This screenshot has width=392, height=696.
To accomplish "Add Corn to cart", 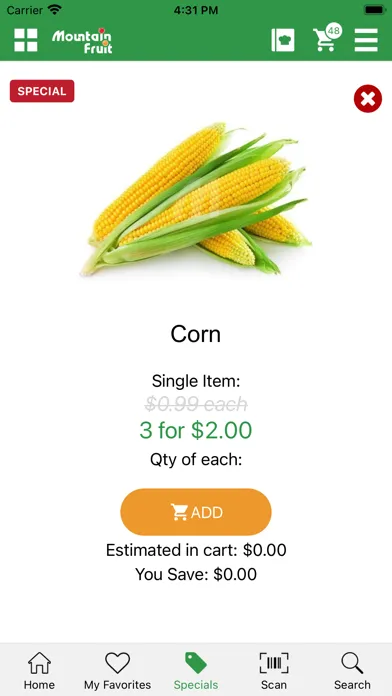I will coord(196,512).
